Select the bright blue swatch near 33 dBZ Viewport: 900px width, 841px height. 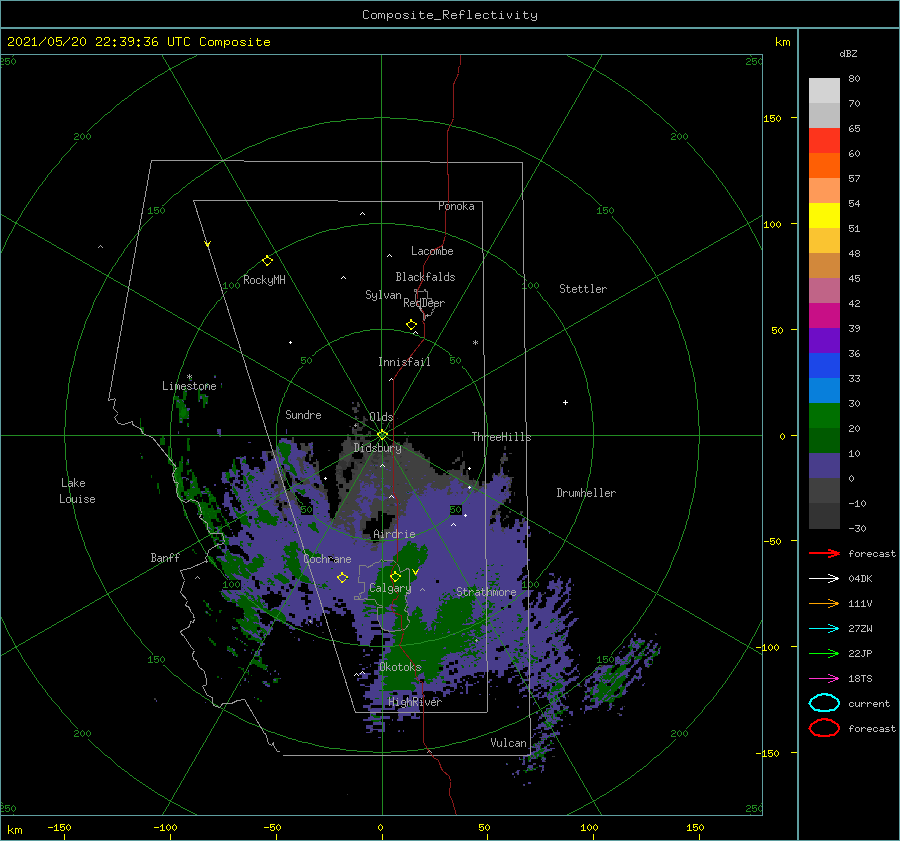[824, 365]
